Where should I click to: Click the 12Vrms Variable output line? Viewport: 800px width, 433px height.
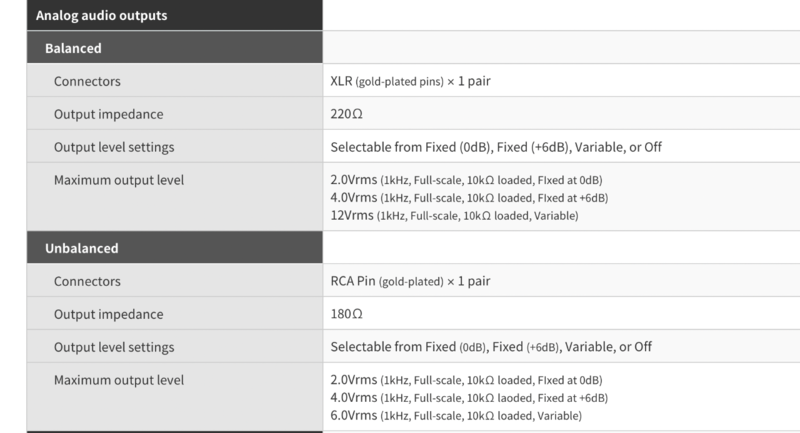[454, 215]
